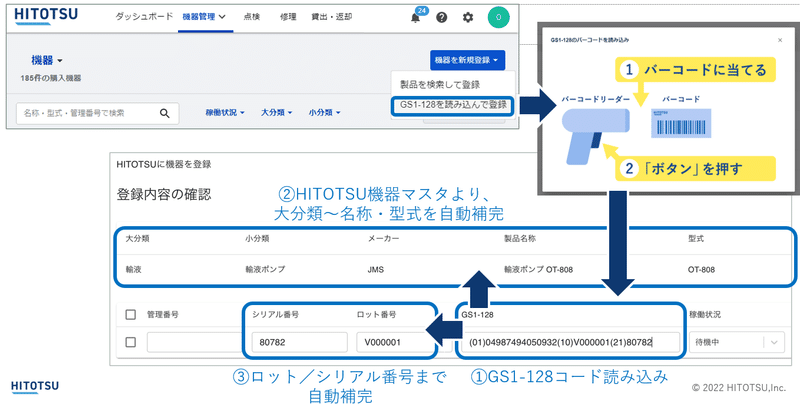
Task: Toggle the header row checkbox beside 管理番号
Action: (x=131, y=315)
